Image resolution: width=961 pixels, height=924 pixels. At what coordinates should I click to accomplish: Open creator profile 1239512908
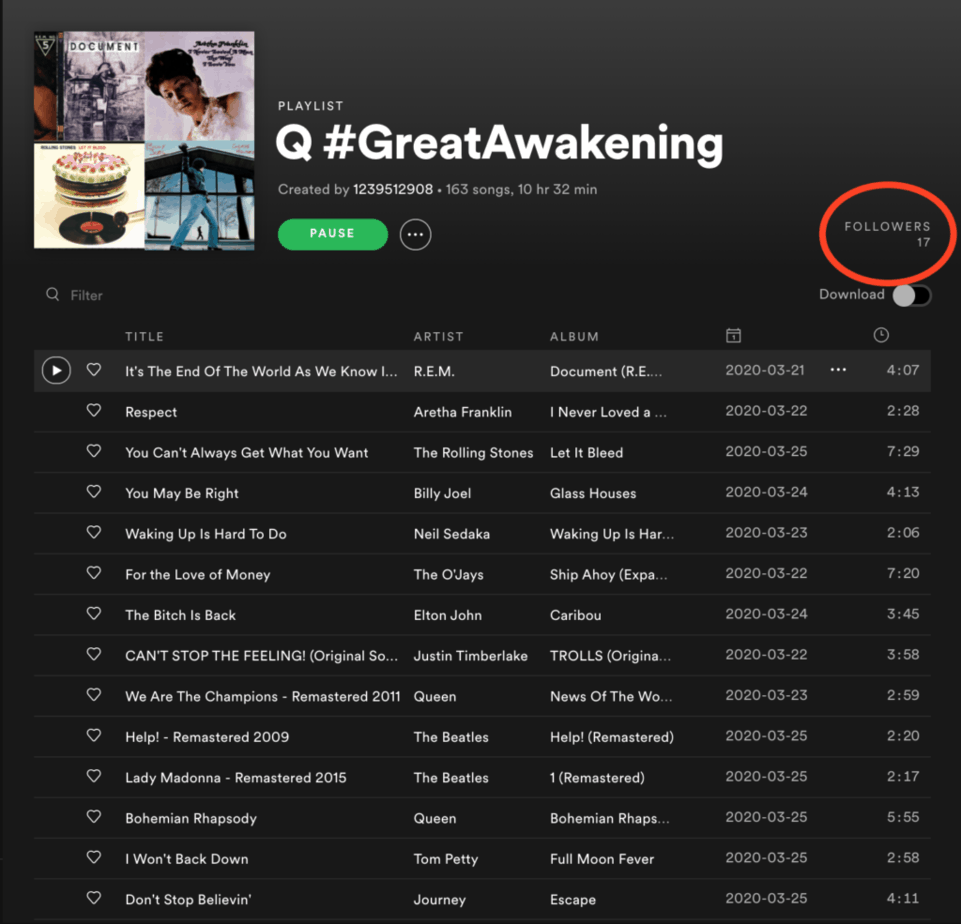pos(393,189)
